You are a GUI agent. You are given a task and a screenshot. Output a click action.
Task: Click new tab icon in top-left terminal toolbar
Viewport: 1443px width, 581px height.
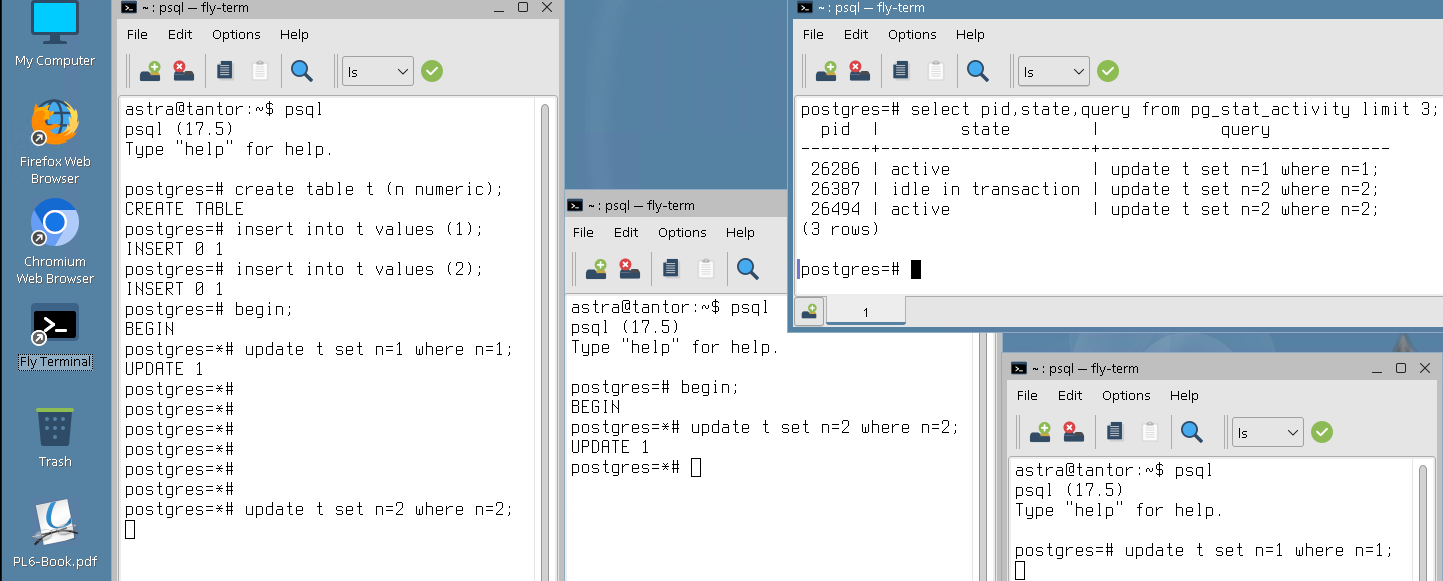tap(150, 71)
